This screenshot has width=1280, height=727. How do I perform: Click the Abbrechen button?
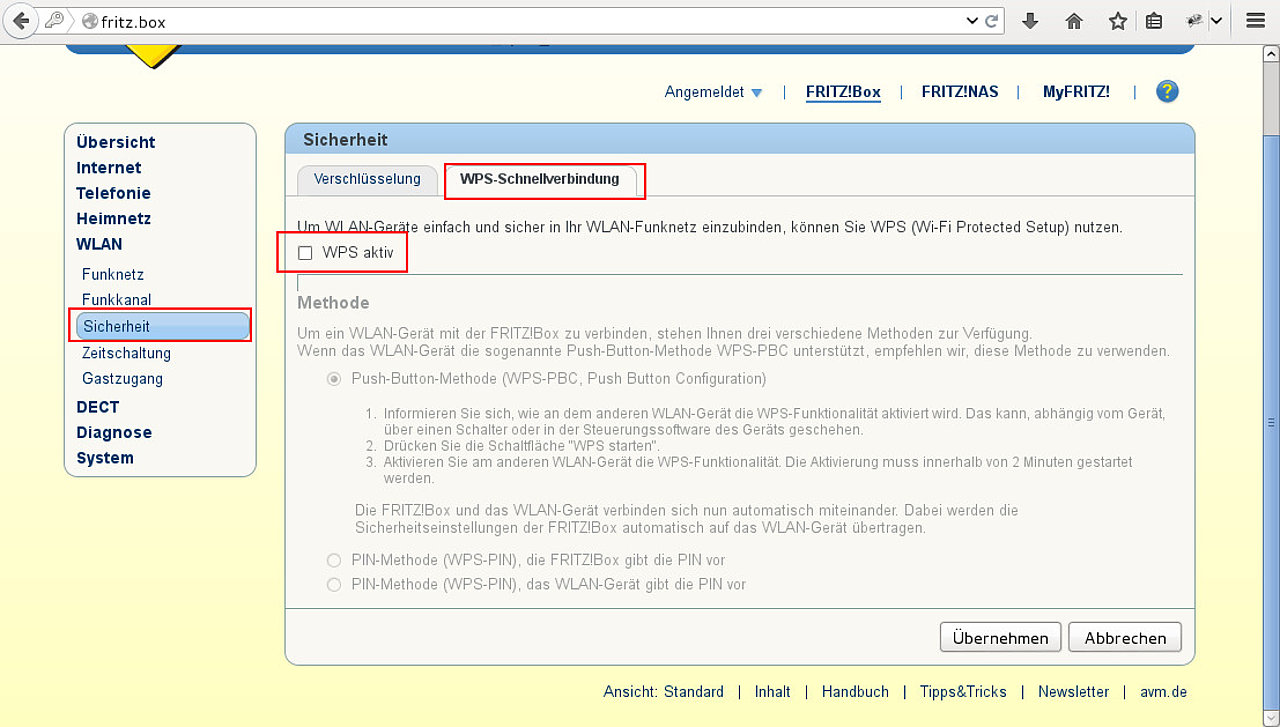[x=1125, y=638]
